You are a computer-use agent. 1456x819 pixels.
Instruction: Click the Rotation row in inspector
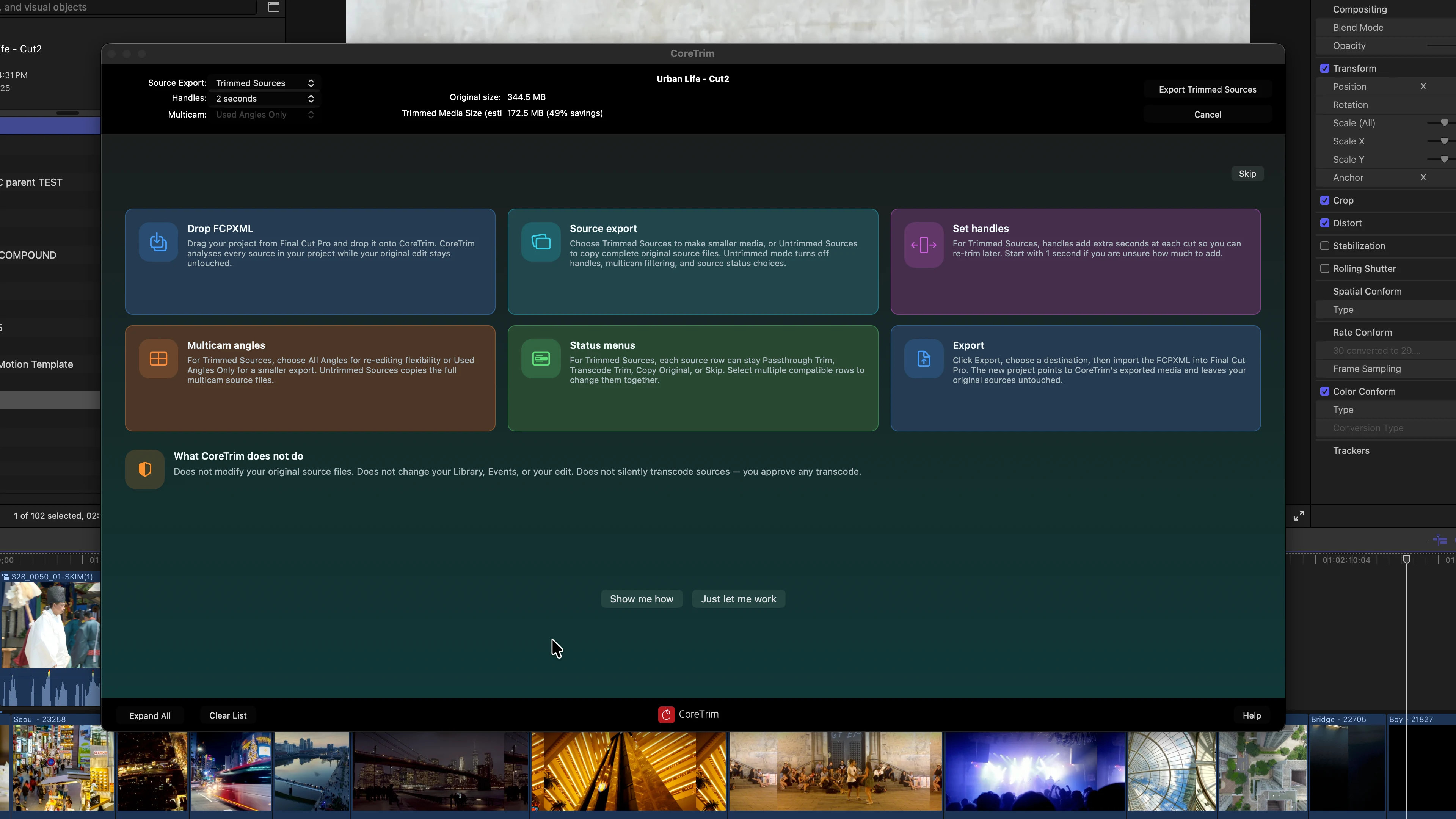point(1386,105)
